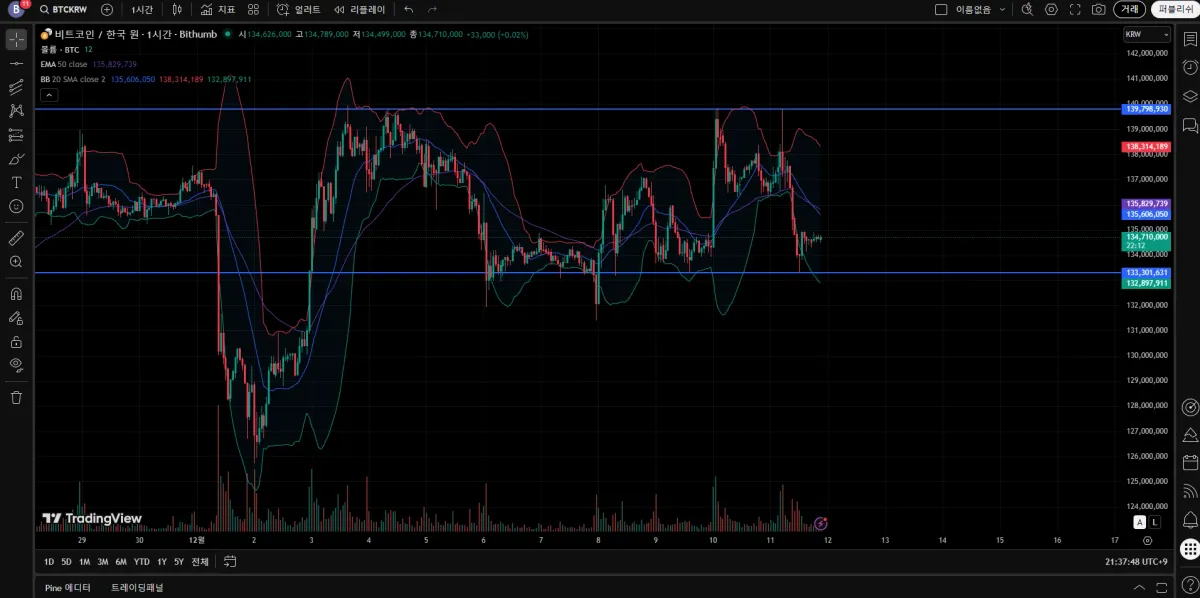The image size is (1200, 598).
Task: Select the 1Y date range
Action: tap(162, 561)
